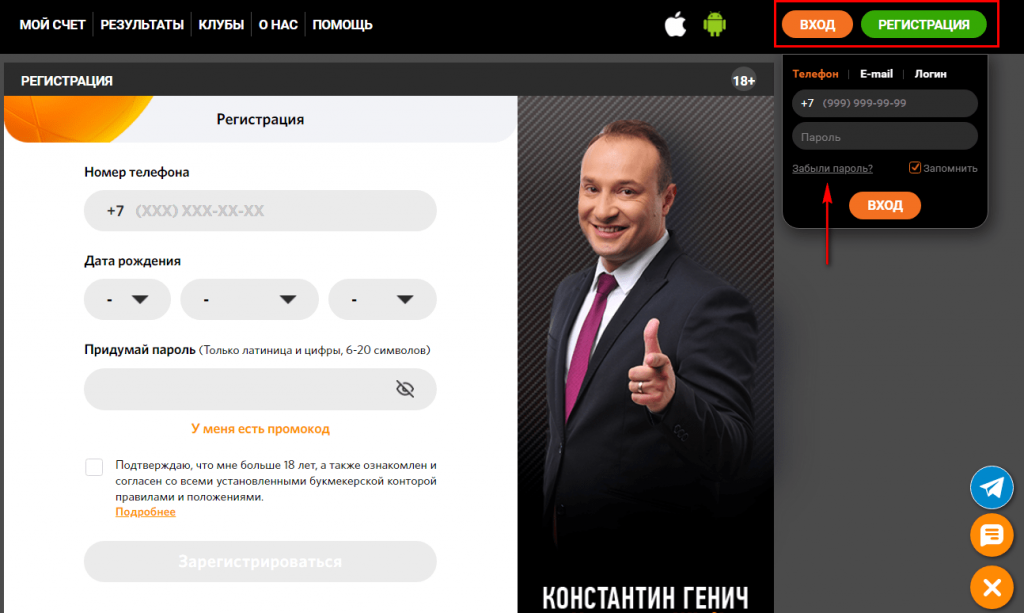Open the РЕЗУЛЬТАТЫ menu item
Image resolution: width=1024 pixels, height=613 pixels.
click(142, 25)
